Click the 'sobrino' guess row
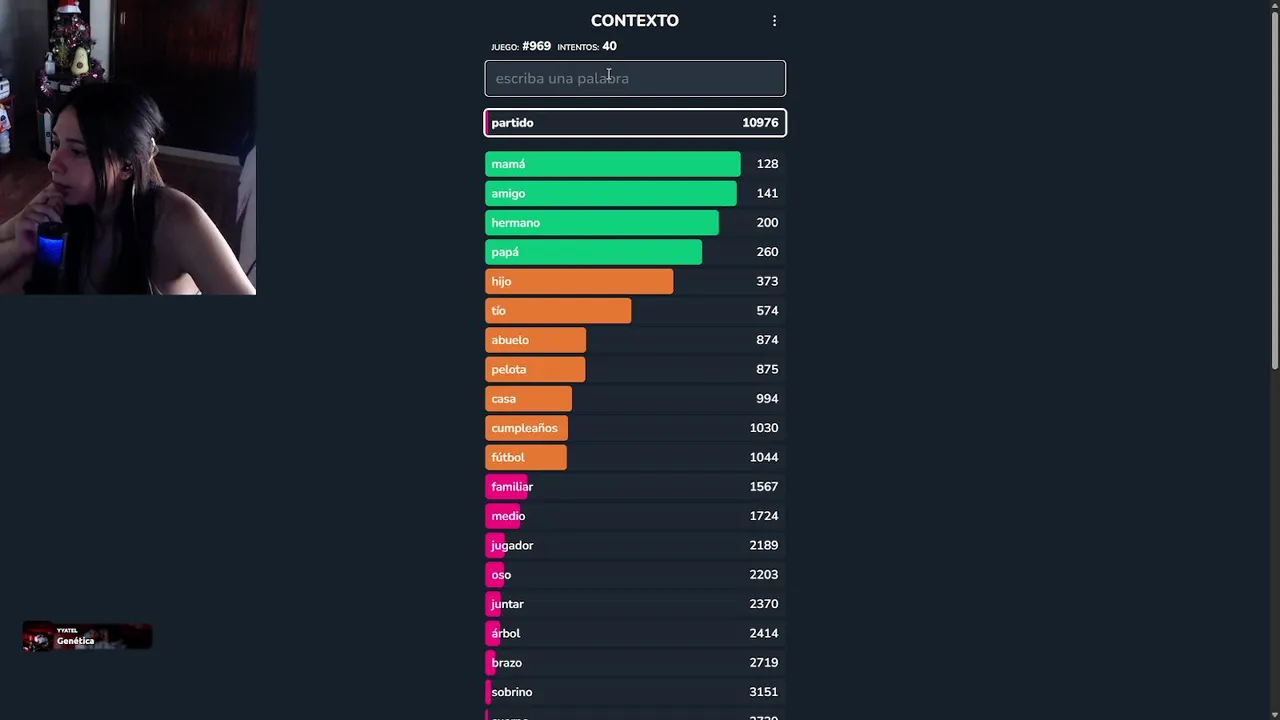 tap(512, 692)
